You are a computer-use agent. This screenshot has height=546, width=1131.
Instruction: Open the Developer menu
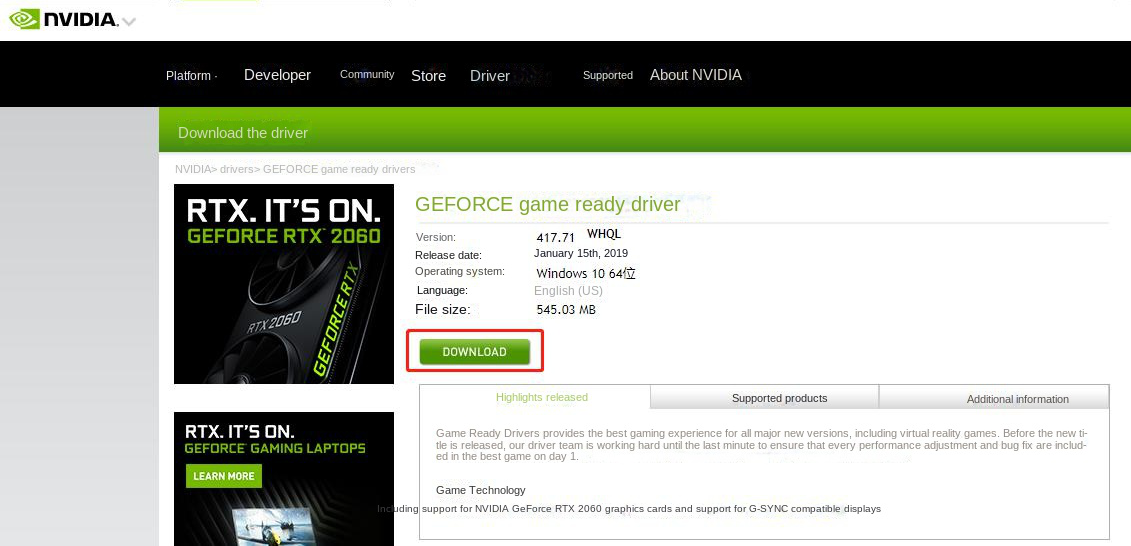(x=277, y=75)
